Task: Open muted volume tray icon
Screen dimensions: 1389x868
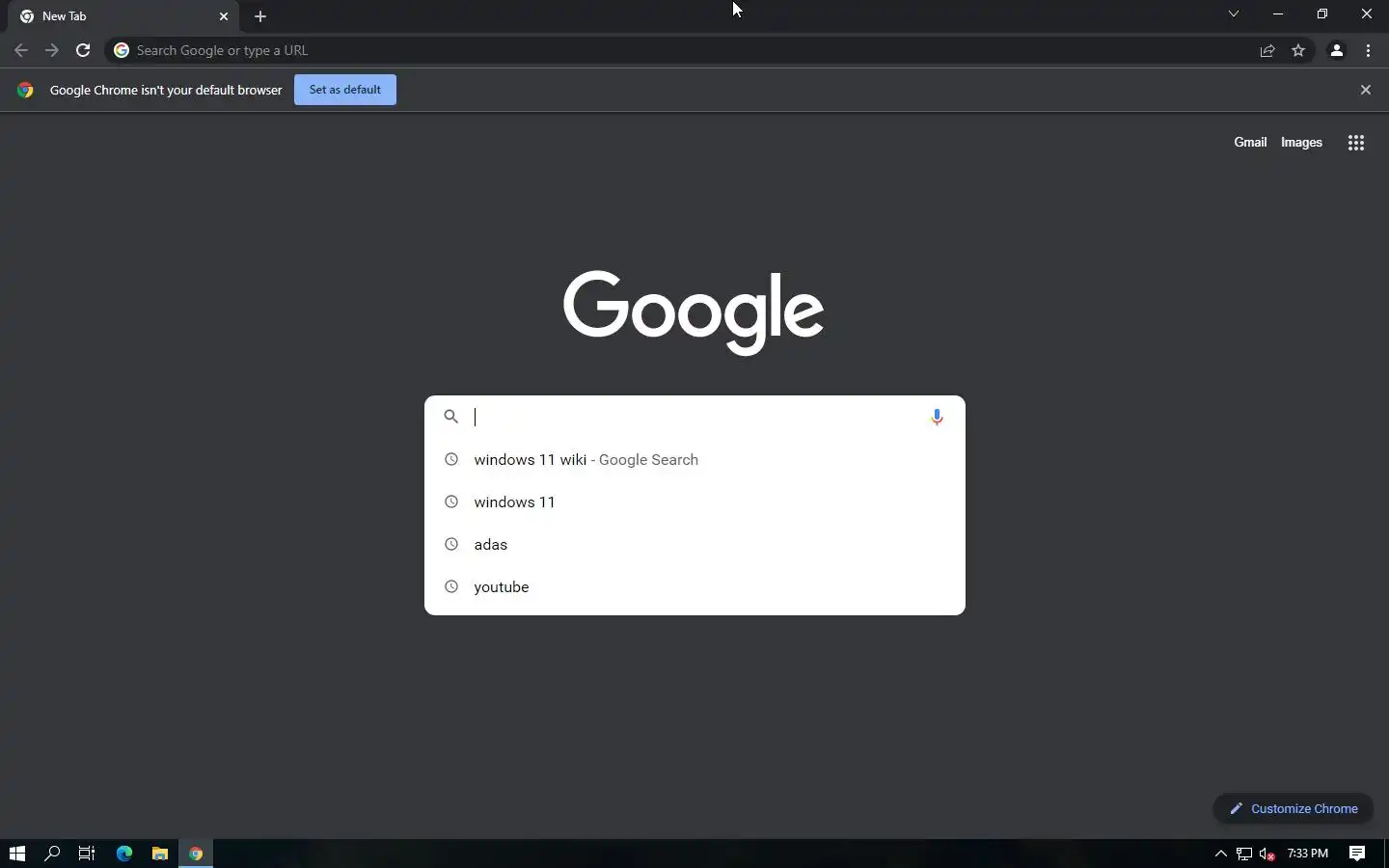Action: pos(1267,854)
